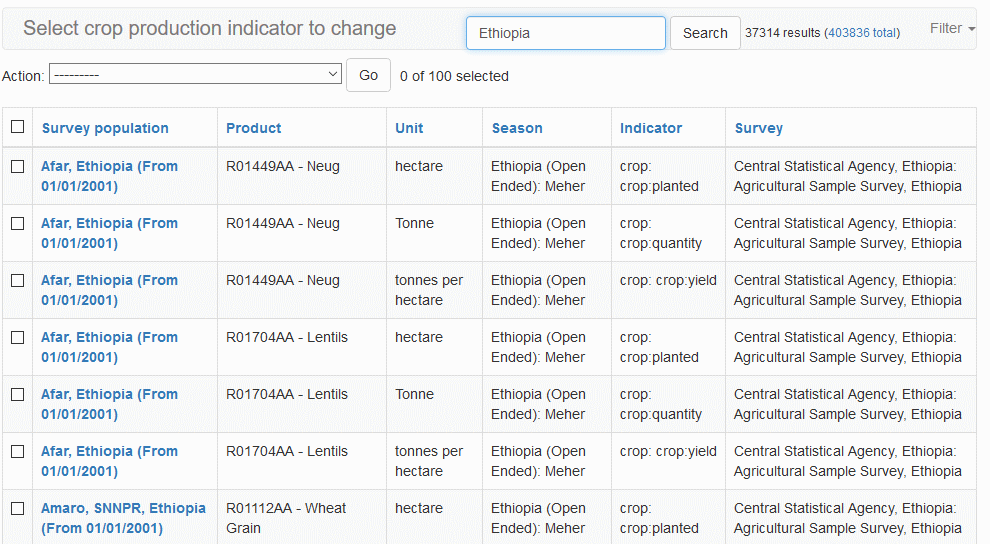The width and height of the screenshot is (990, 544).
Task: Check the first Afar Neug hectare row checkbox
Action: [17, 167]
